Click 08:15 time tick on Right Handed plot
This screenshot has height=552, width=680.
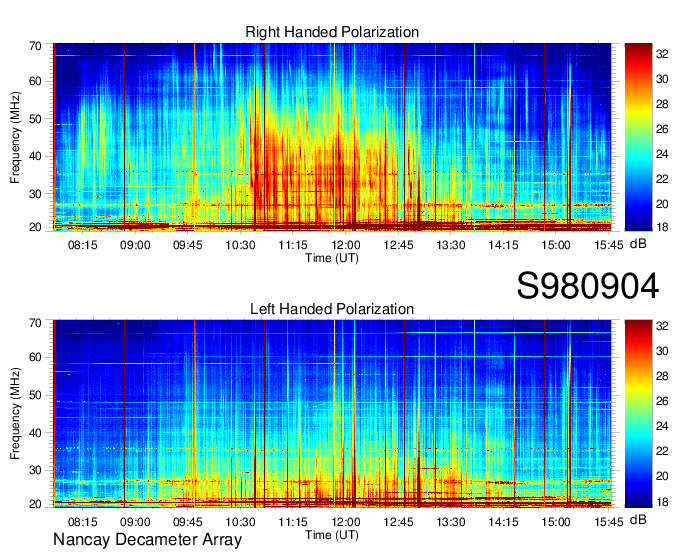[82, 245]
